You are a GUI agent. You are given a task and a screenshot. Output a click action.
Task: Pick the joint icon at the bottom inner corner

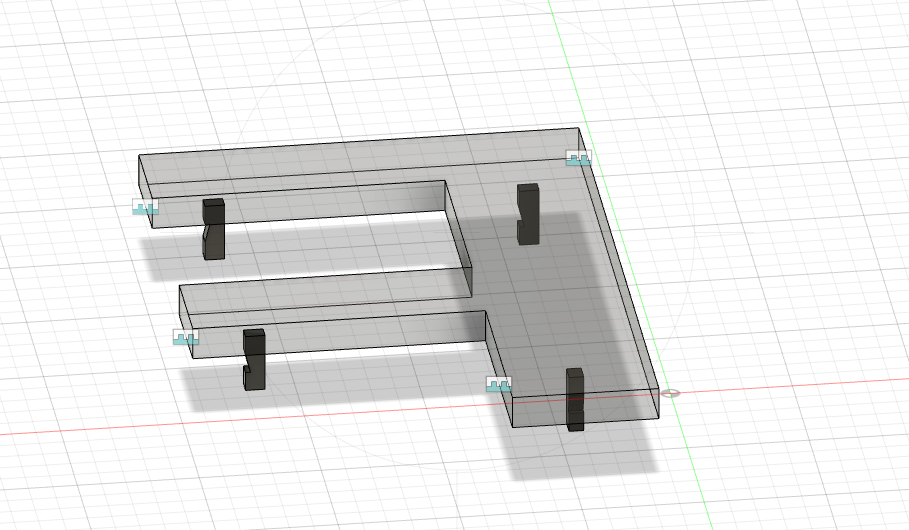498,384
